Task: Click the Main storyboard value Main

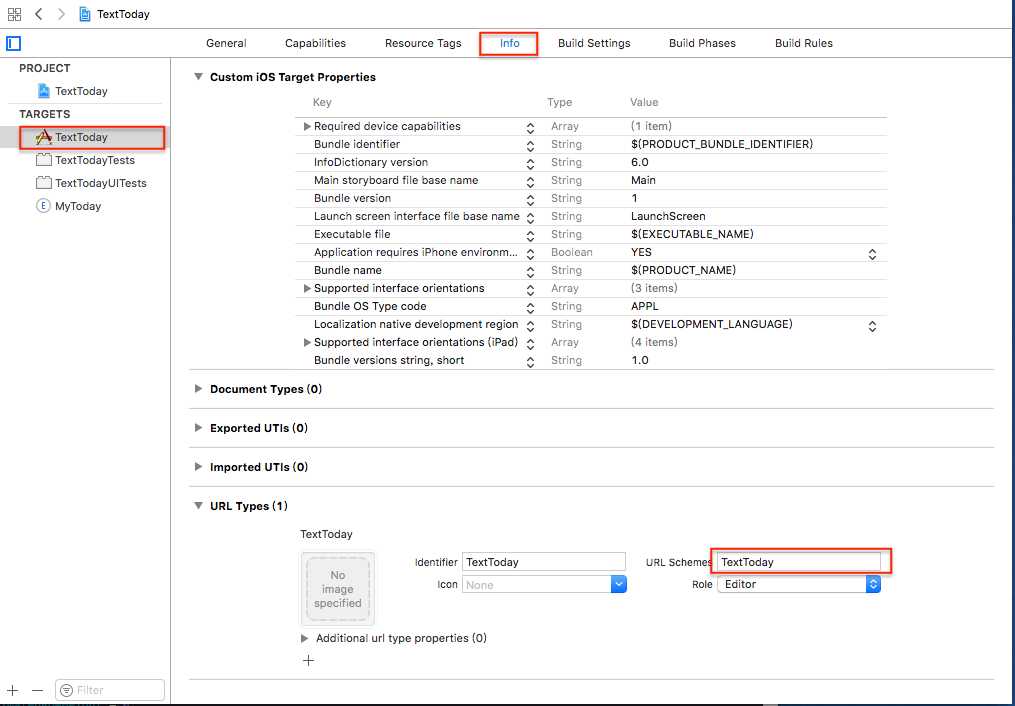Action: (643, 180)
